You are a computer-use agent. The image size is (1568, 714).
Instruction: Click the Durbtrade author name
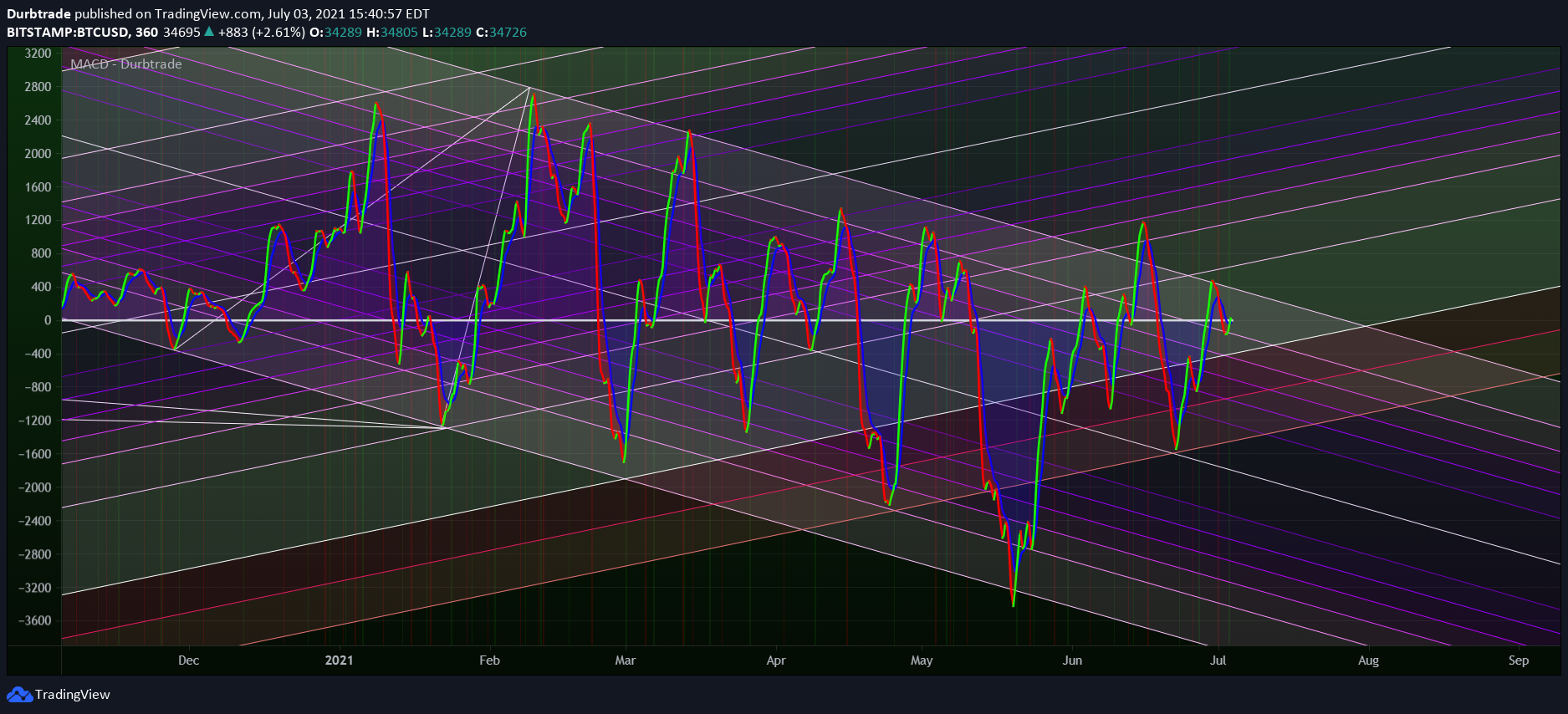click(x=38, y=14)
